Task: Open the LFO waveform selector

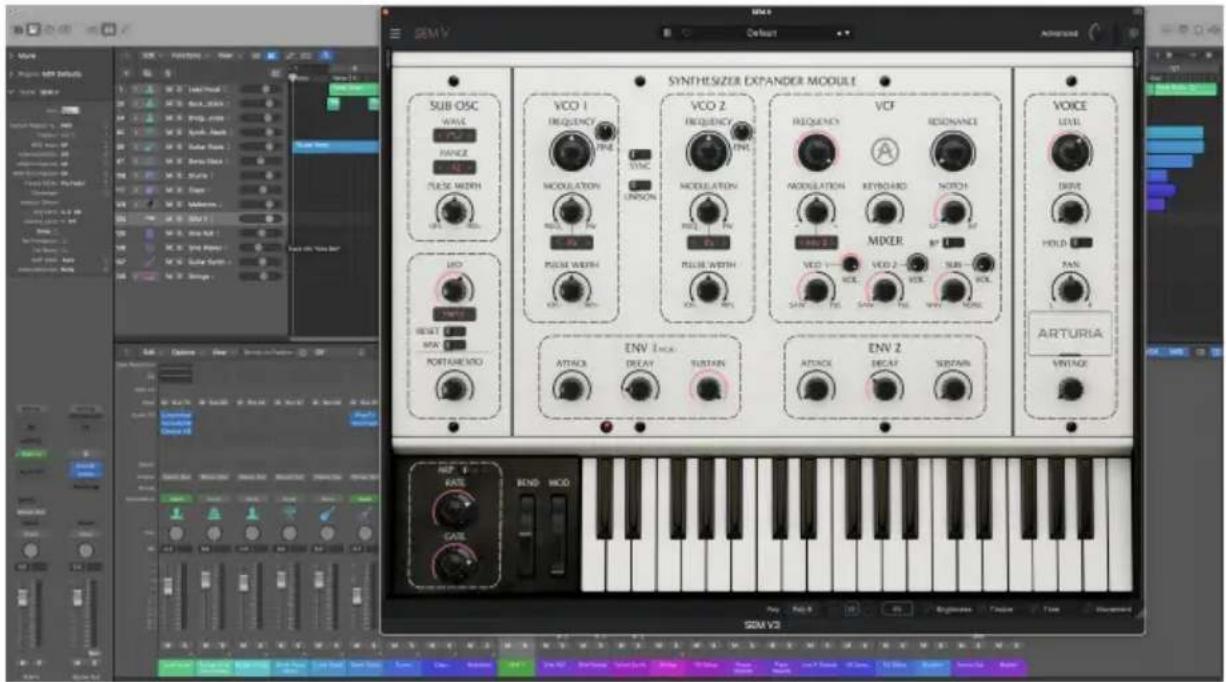Action: click(454, 313)
